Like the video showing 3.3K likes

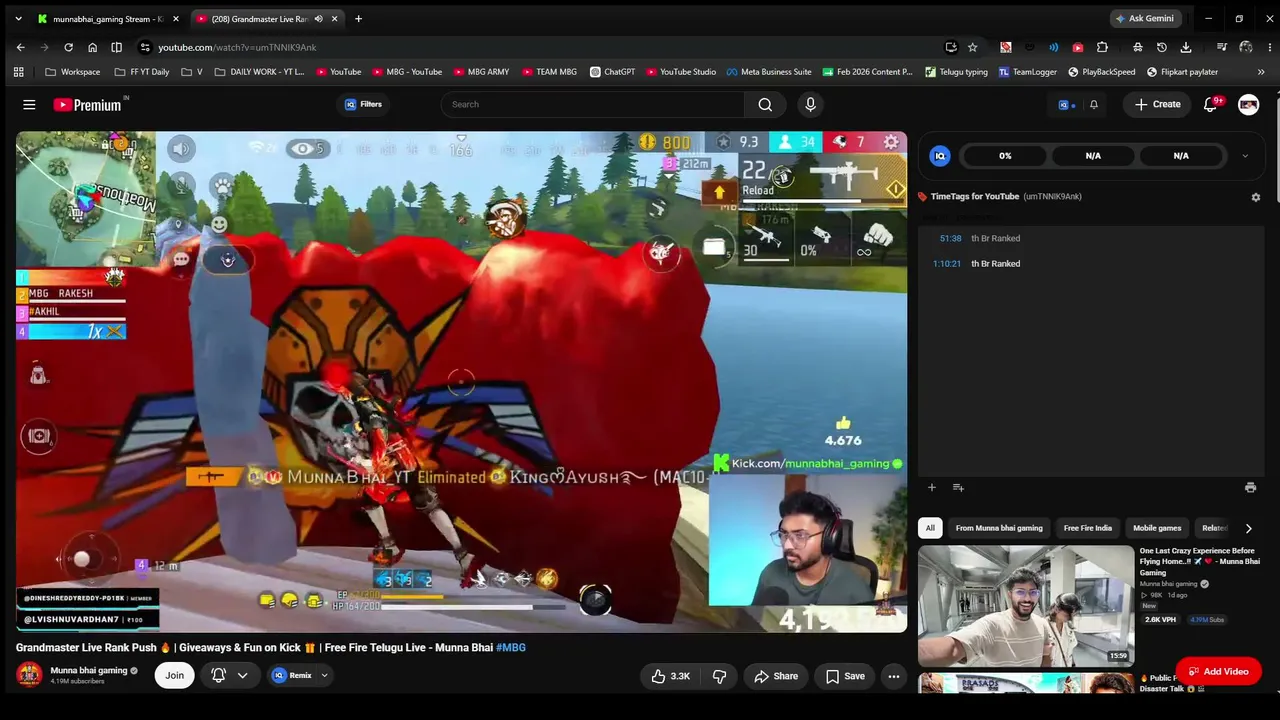coord(670,676)
